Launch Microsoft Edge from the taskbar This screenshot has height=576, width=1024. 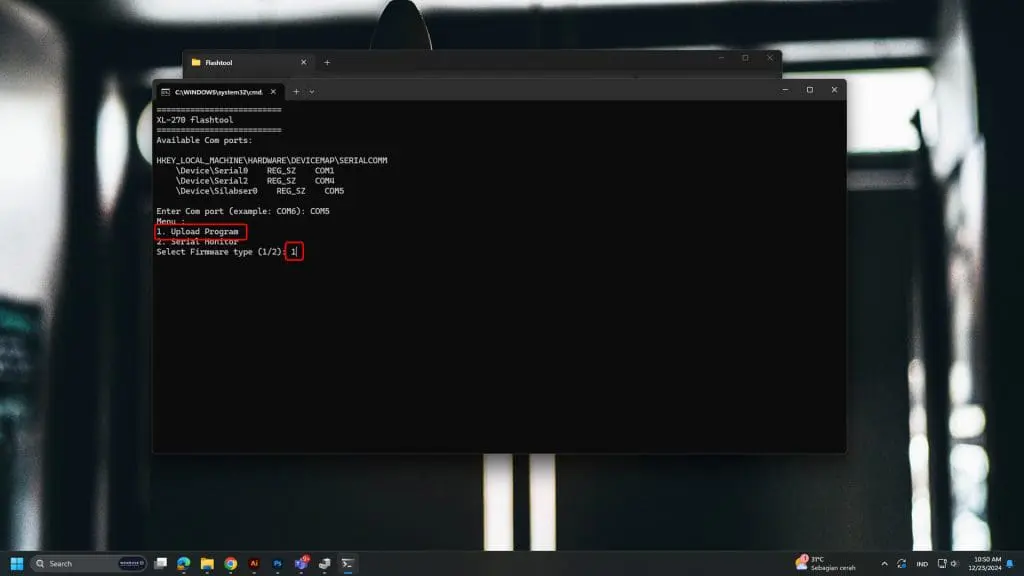pos(184,563)
